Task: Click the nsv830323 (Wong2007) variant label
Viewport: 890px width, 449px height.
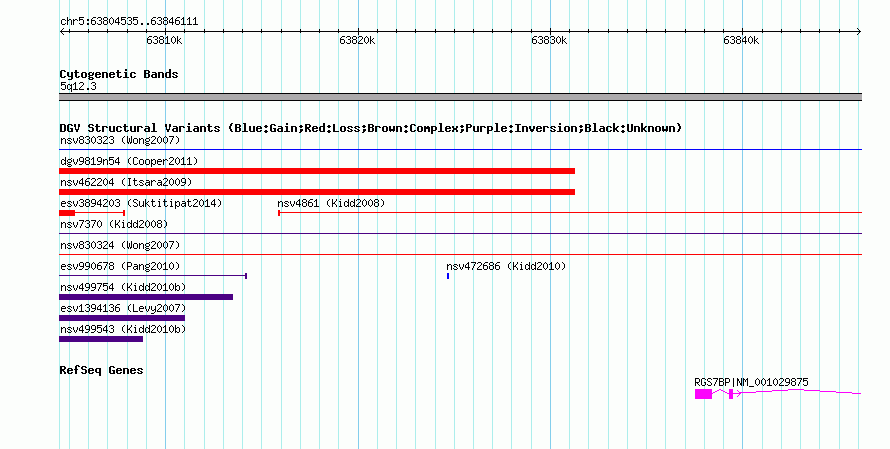Action: click(x=120, y=140)
